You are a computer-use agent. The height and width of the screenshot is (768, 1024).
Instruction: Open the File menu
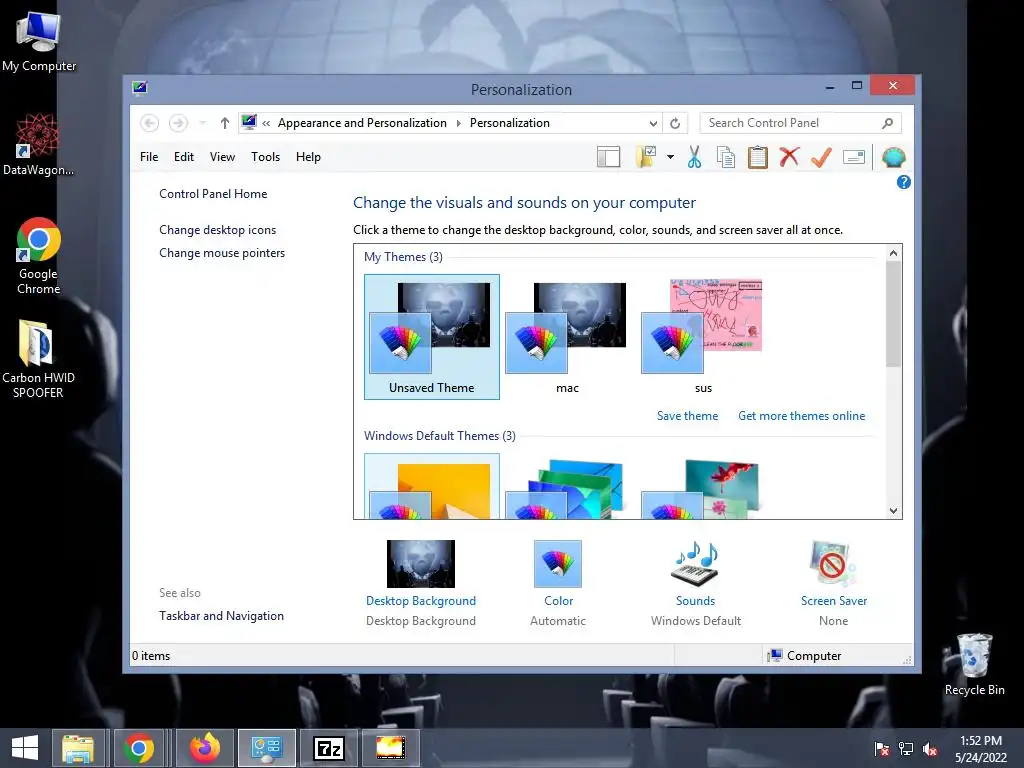(149, 157)
